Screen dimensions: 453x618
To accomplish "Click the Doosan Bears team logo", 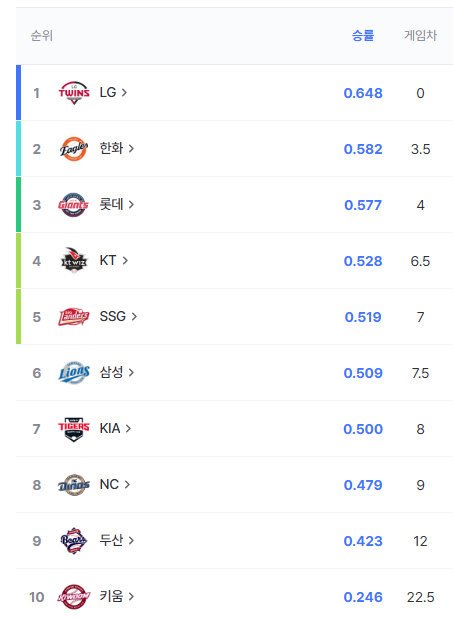I will click(74, 541).
